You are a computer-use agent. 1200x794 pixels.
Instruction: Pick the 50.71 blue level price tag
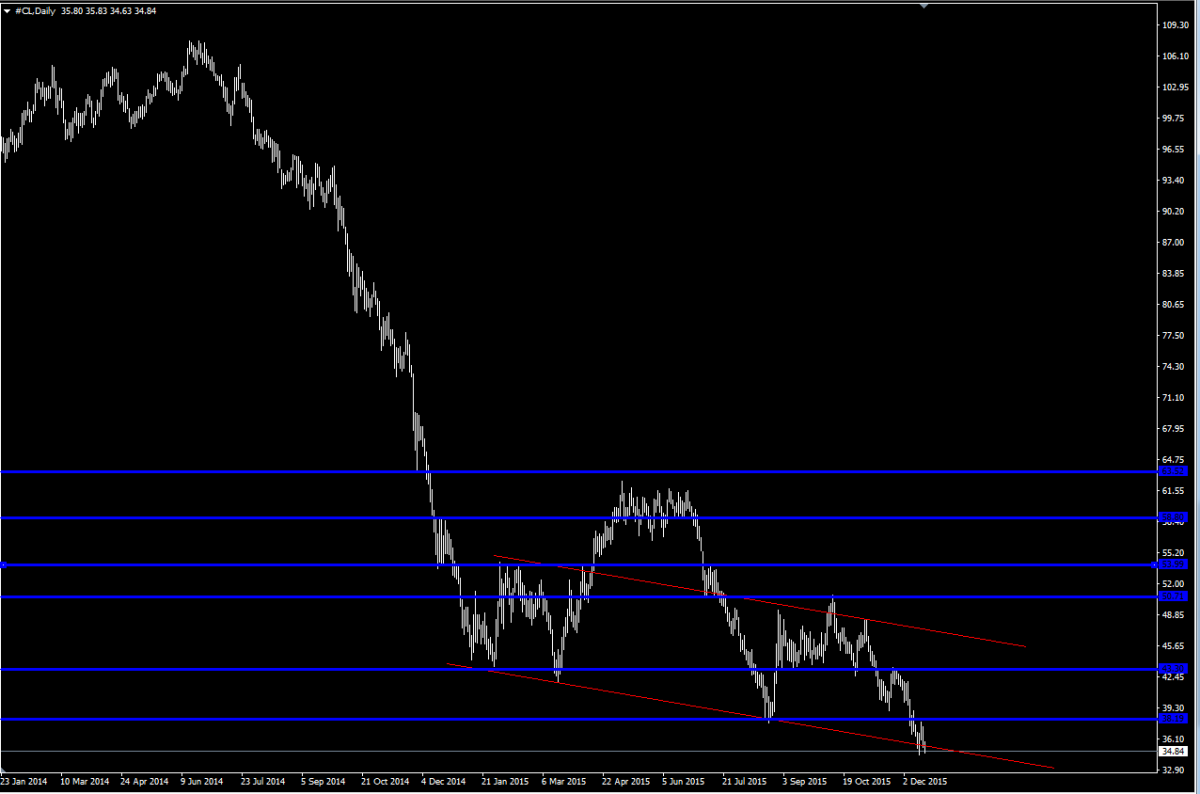pos(1171,596)
